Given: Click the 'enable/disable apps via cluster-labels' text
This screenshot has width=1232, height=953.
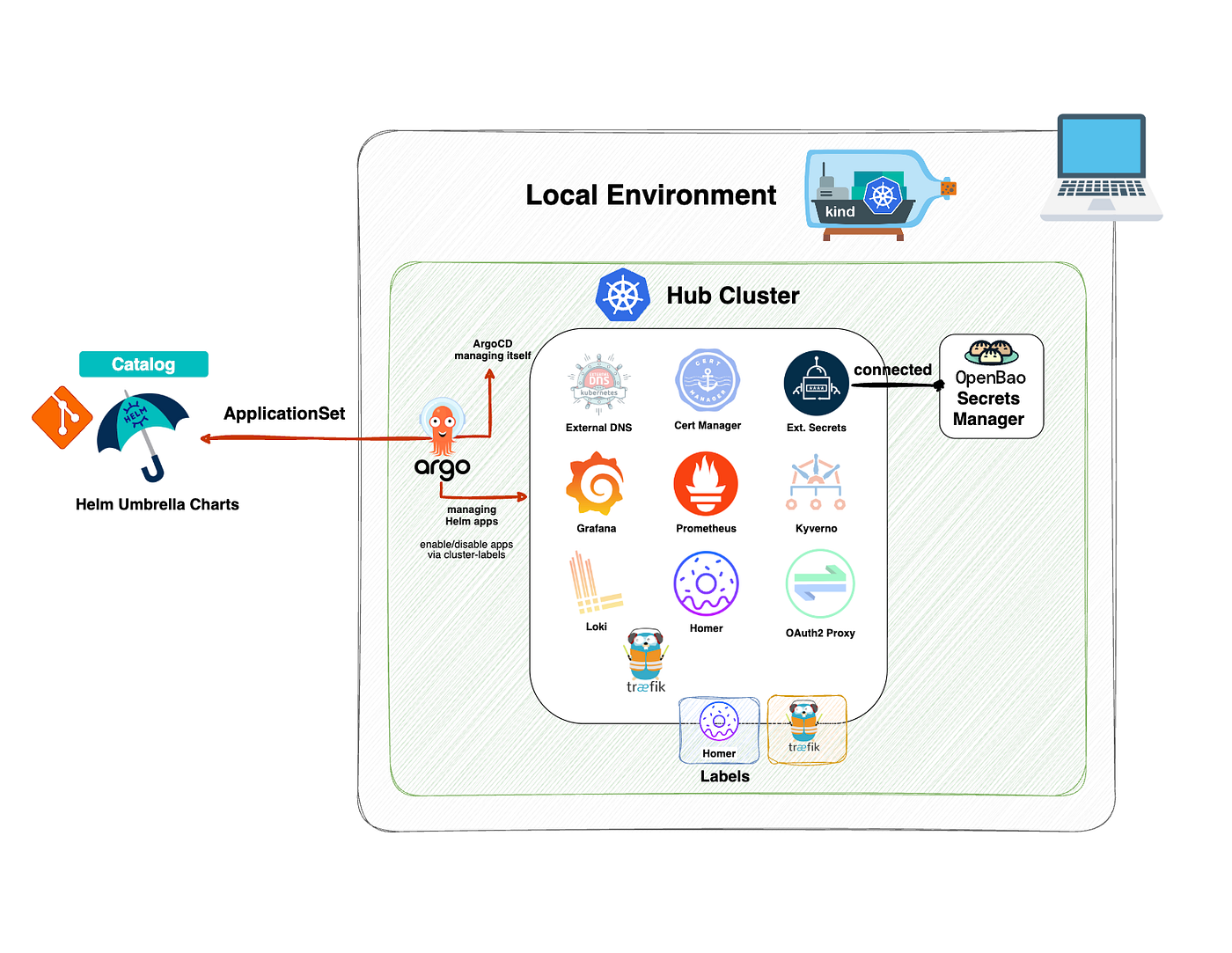Looking at the screenshot, I should (466, 550).
